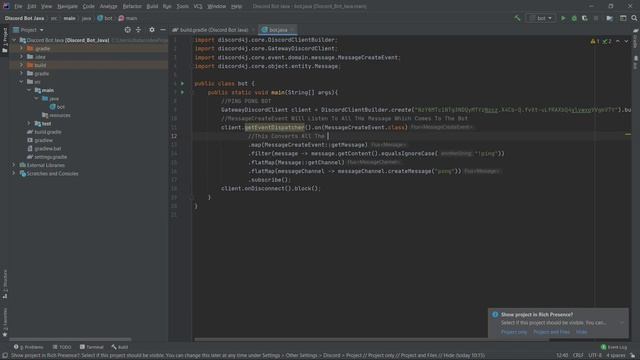This screenshot has width=640, height=360.
Task: Open the Problems tool window tab
Action: (29, 347)
